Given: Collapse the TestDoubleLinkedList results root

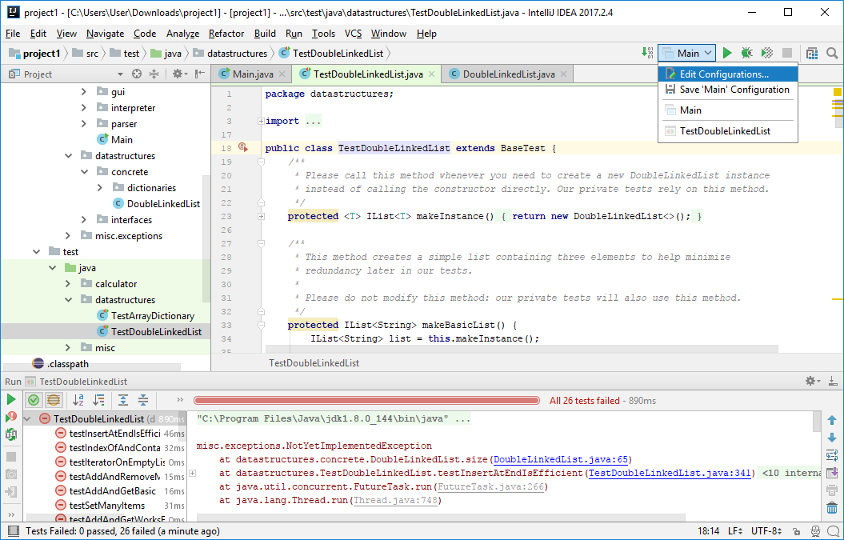Looking at the screenshot, I should [x=27, y=419].
